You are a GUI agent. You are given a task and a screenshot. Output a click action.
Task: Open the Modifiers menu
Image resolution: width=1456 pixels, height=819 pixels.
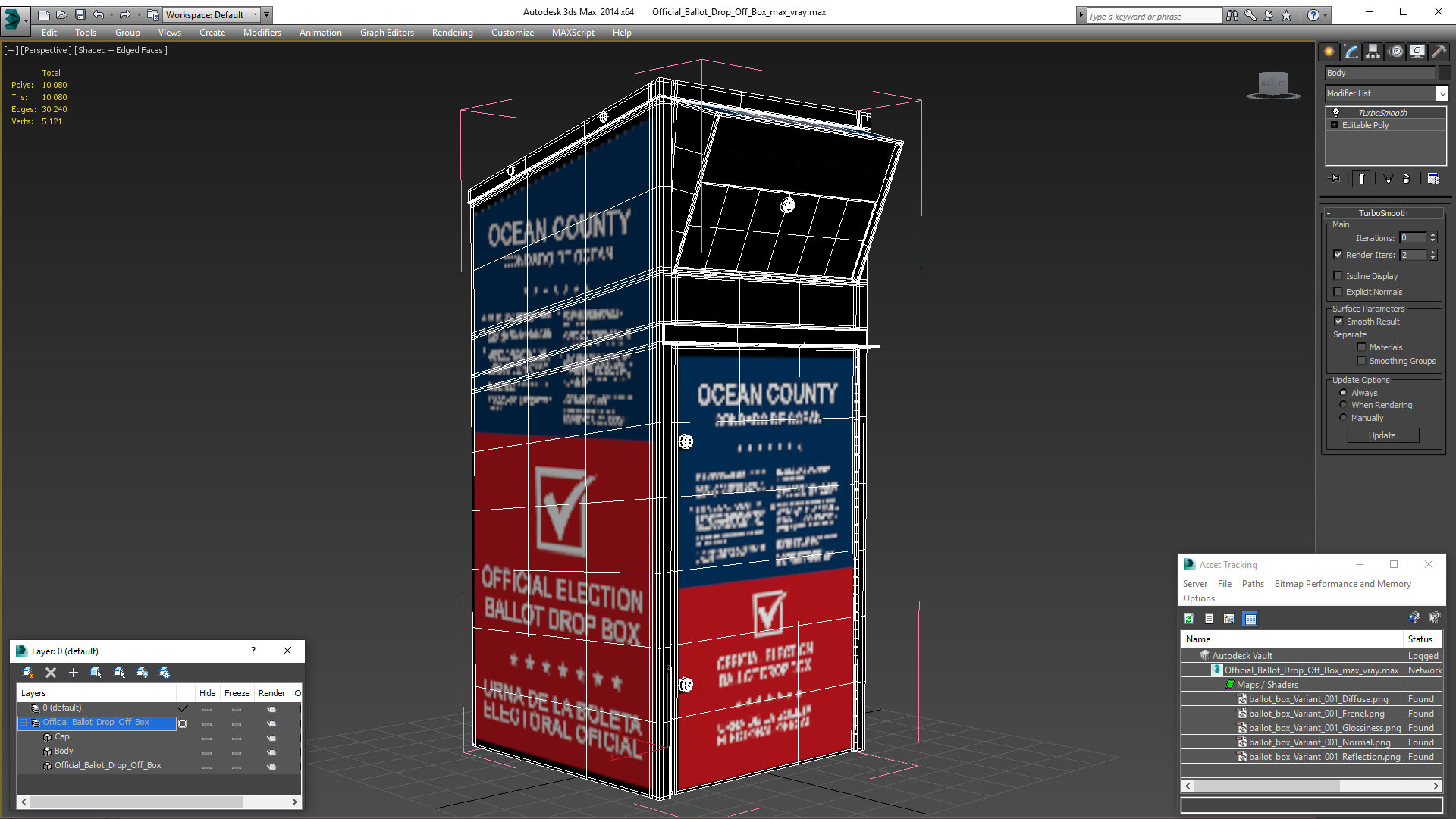262,33
